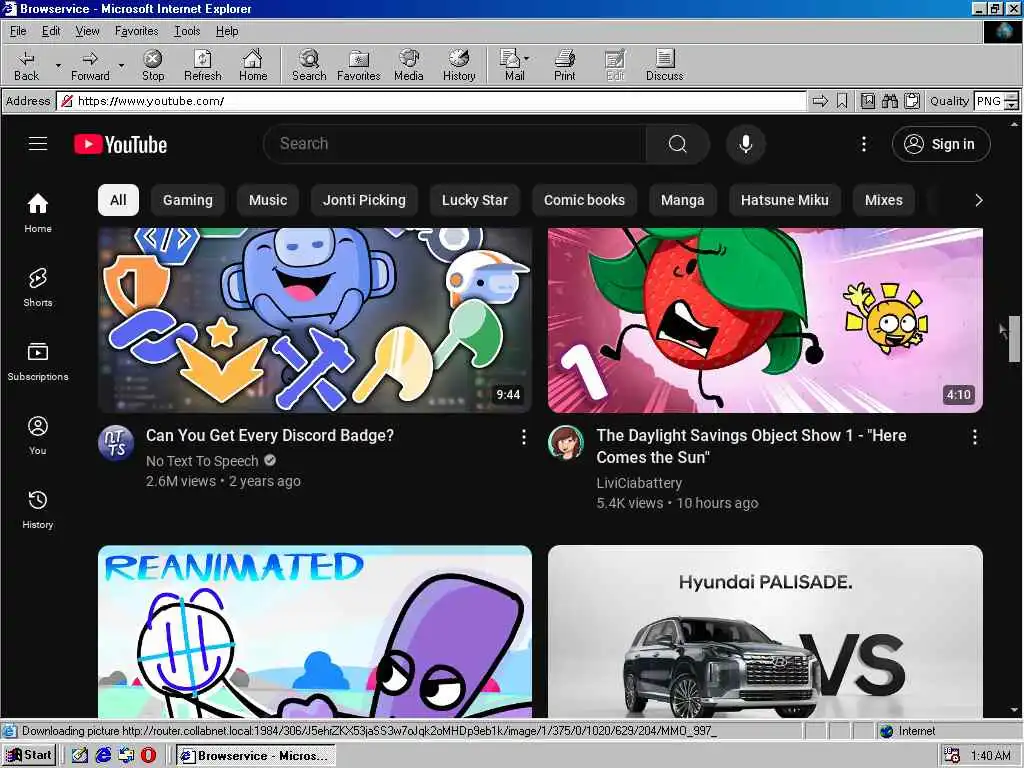Click in the YouTube Search field
Viewport: 1024px width, 768px height.
[x=455, y=144]
